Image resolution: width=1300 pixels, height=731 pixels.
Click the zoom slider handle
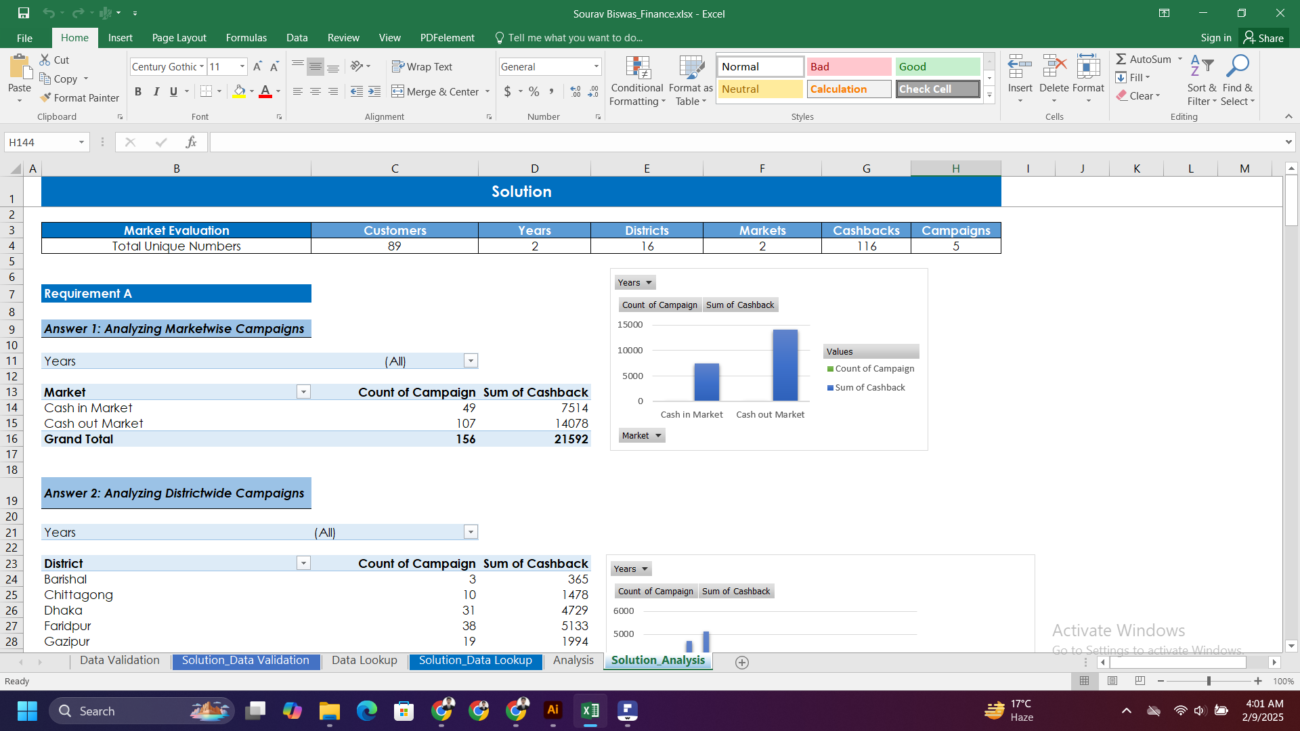[1209, 681]
